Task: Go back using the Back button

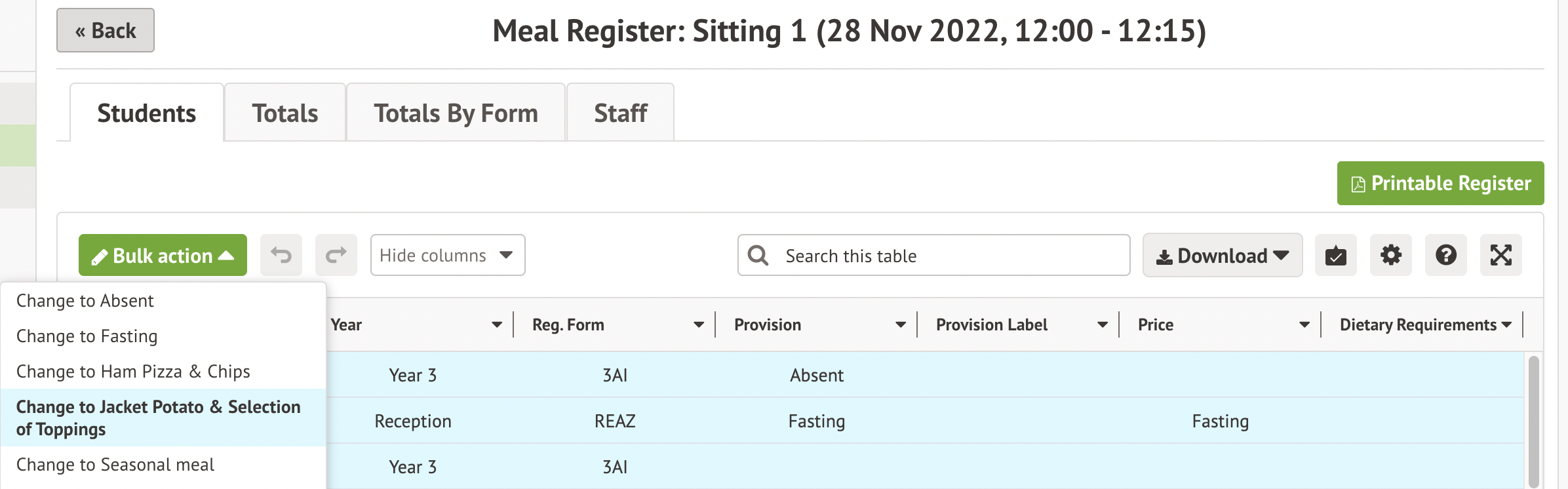Action: click(106, 30)
